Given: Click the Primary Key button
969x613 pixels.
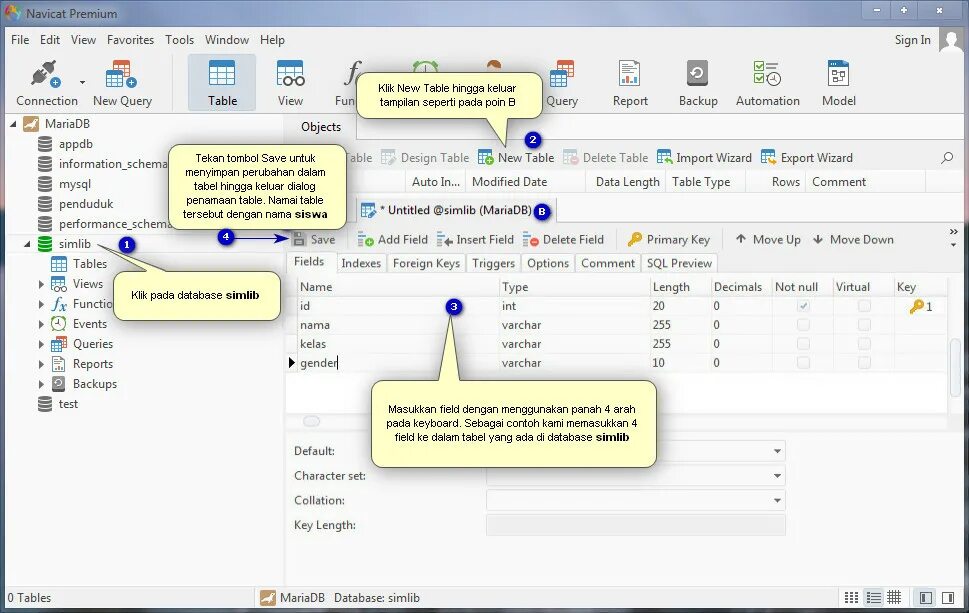Looking at the screenshot, I should coord(669,240).
